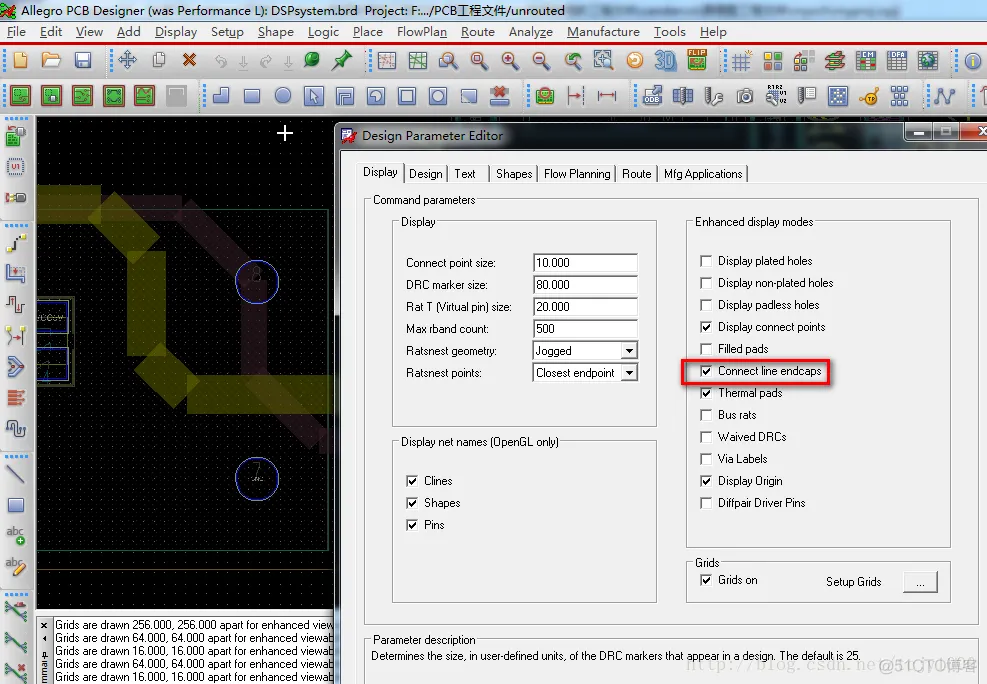This screenshot has width=987, height=684.
Task: Open the Manufacture menu
Action: [x=603, y=31]
